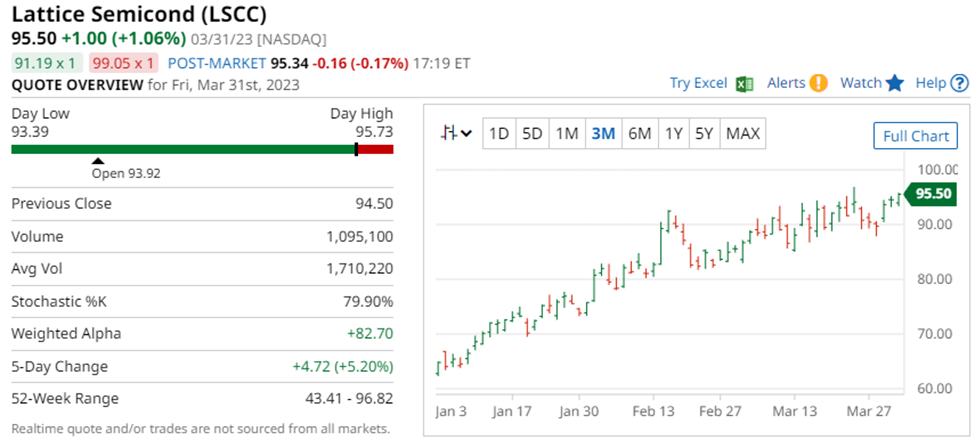Click the Alerts link text
The width and height of the screenshot is (975, 440).
[786, 83]
